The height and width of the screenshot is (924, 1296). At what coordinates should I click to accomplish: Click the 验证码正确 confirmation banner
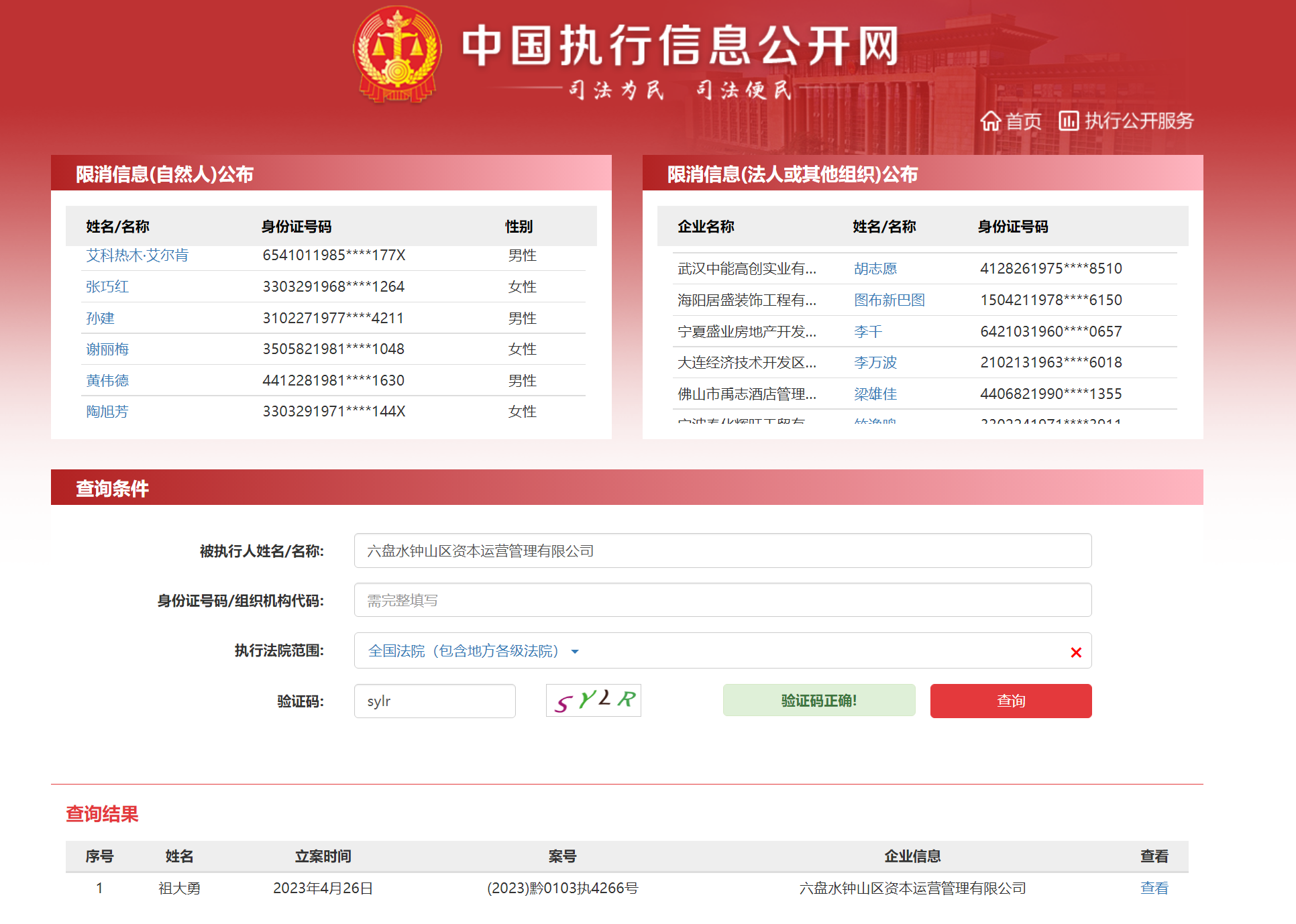[x=818, y=700]
